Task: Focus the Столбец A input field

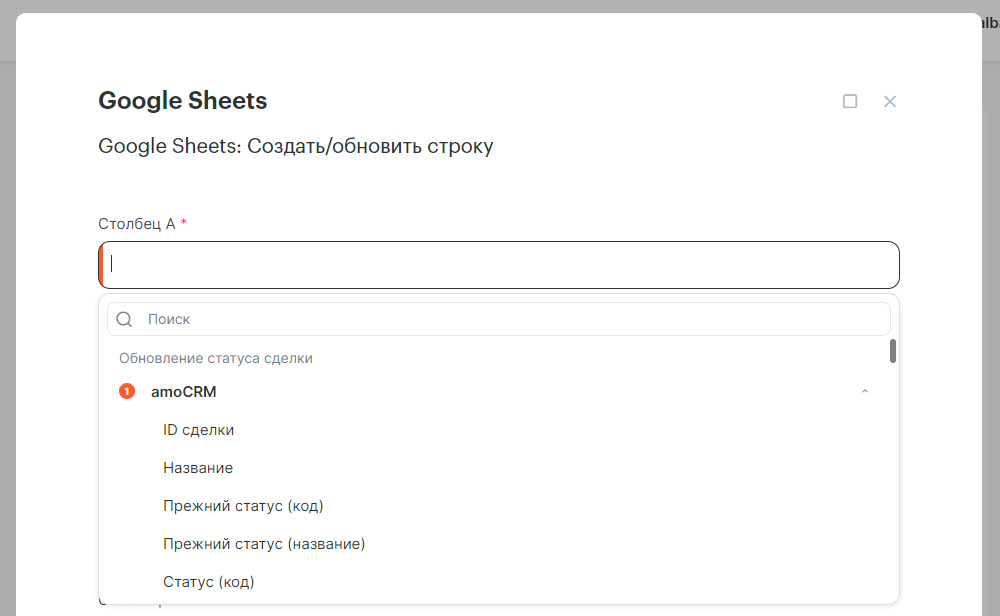Action: 500,265
